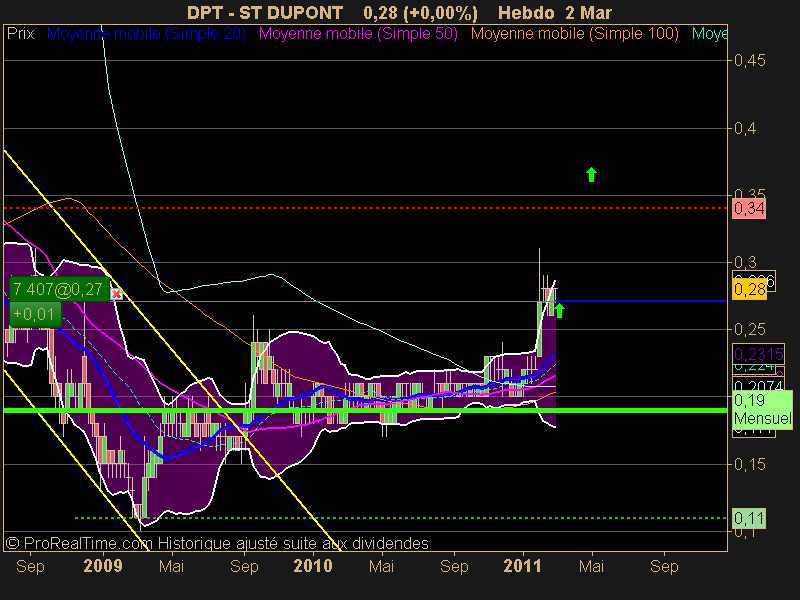
Task: Click the 7 407@0,27 order tag
Action: tap(59, 289)
